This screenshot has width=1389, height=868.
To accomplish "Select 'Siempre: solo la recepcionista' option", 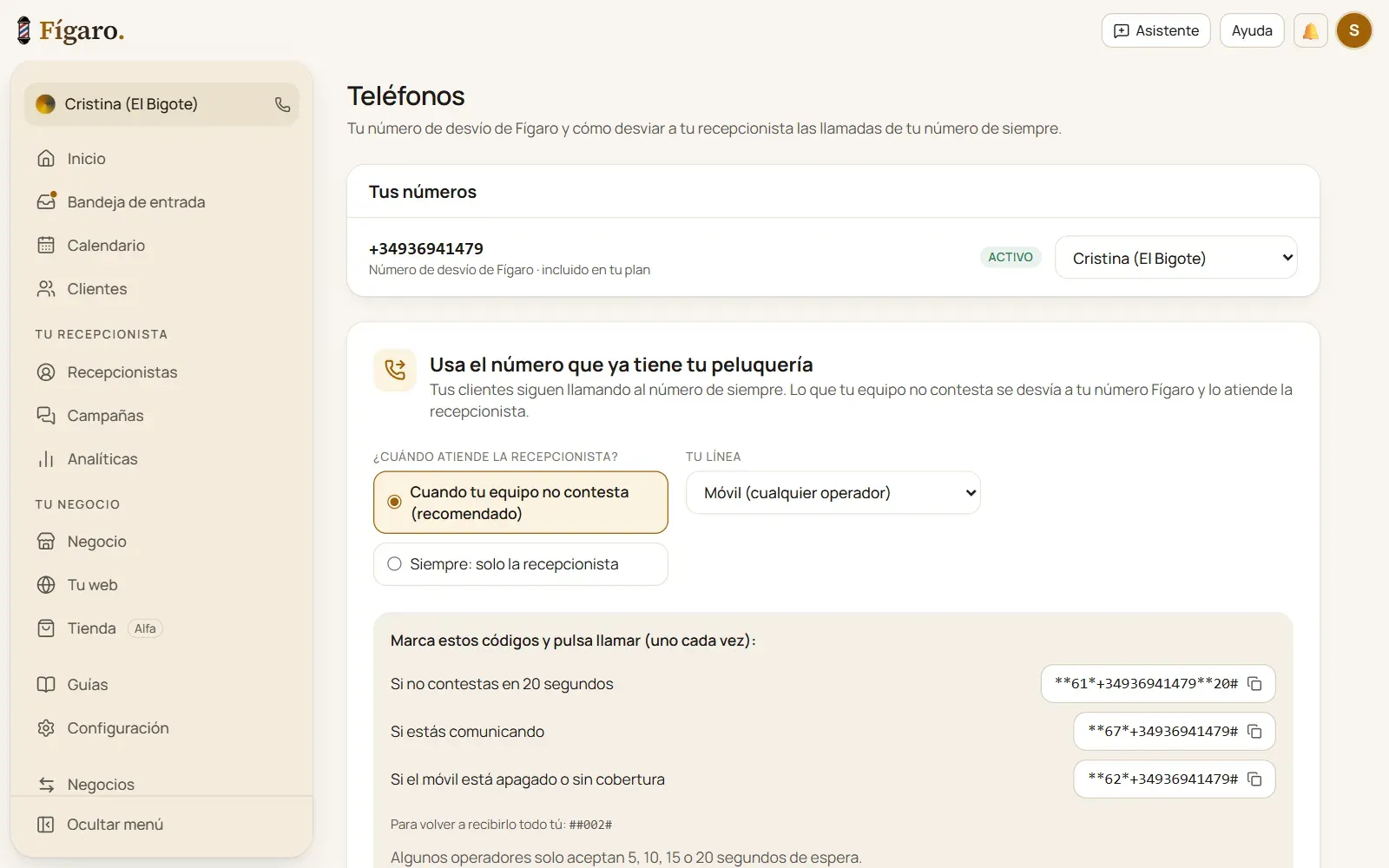I will point(521,564).
